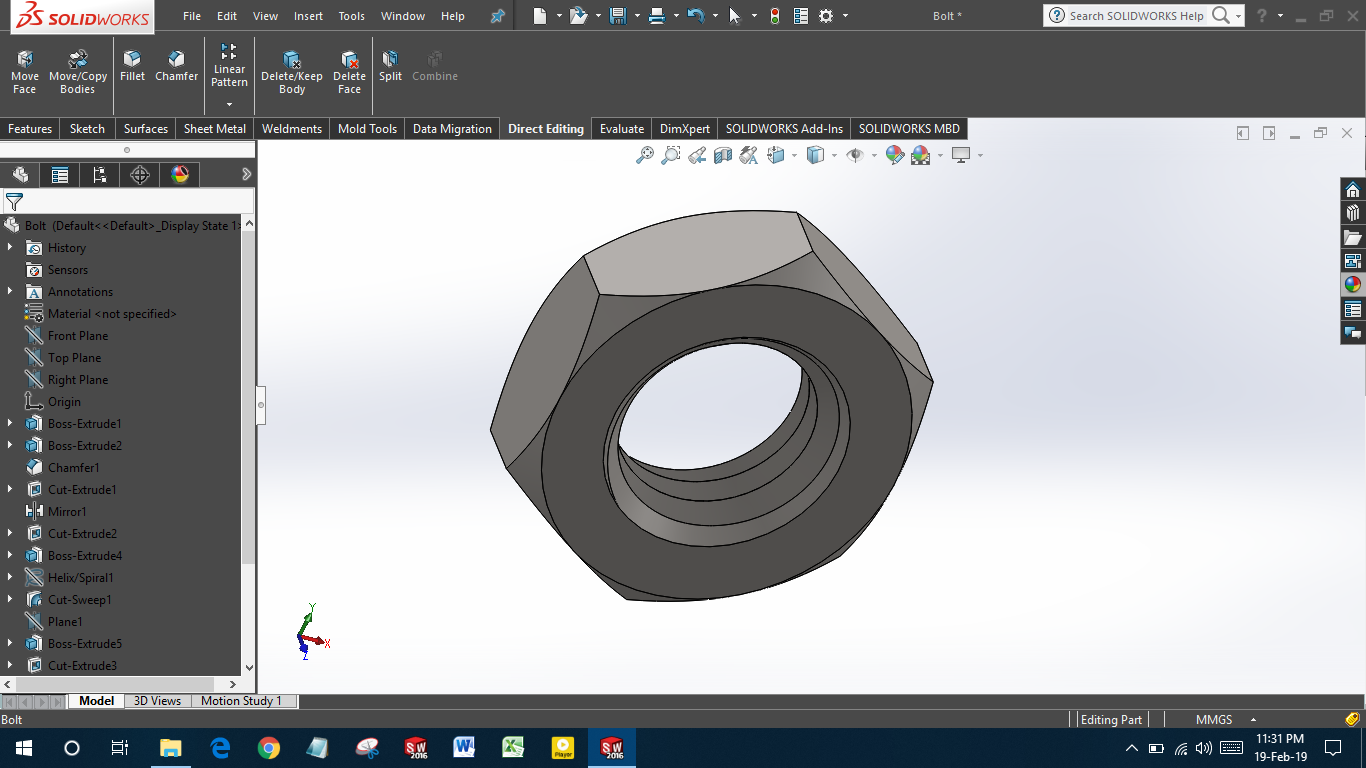The height and width of the screenshot is (768, 1366).
Task: Expand the Boss-Extrude1 feature node
Action: (10, 424)
